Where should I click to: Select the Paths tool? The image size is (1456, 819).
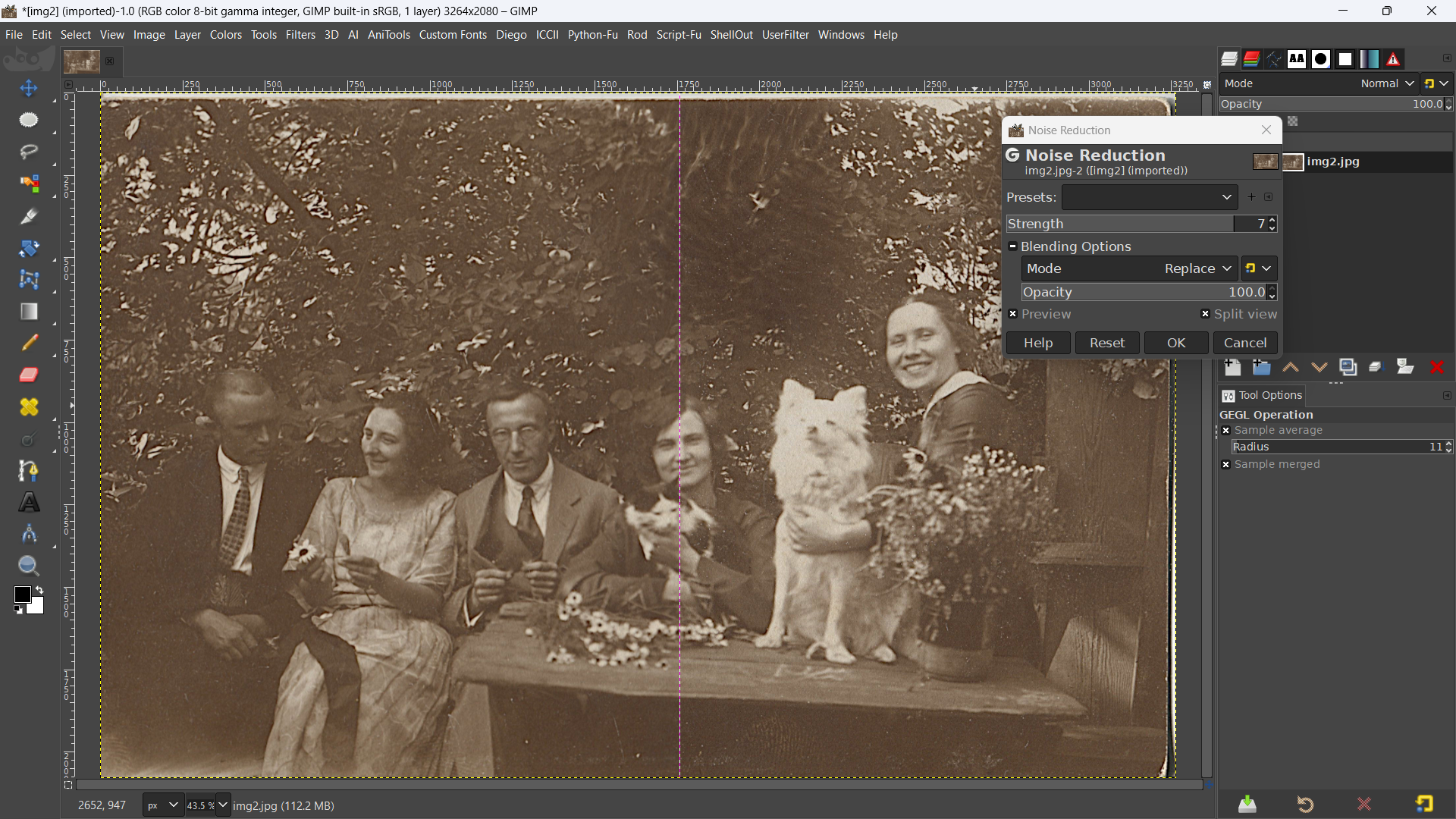[29, 471]
